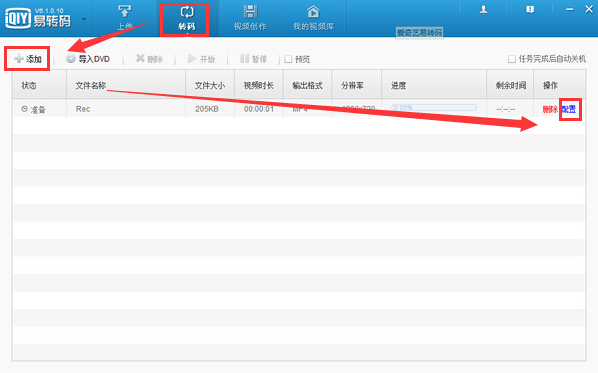Open the user account icon
598x373 pixels.
[483, 10]
